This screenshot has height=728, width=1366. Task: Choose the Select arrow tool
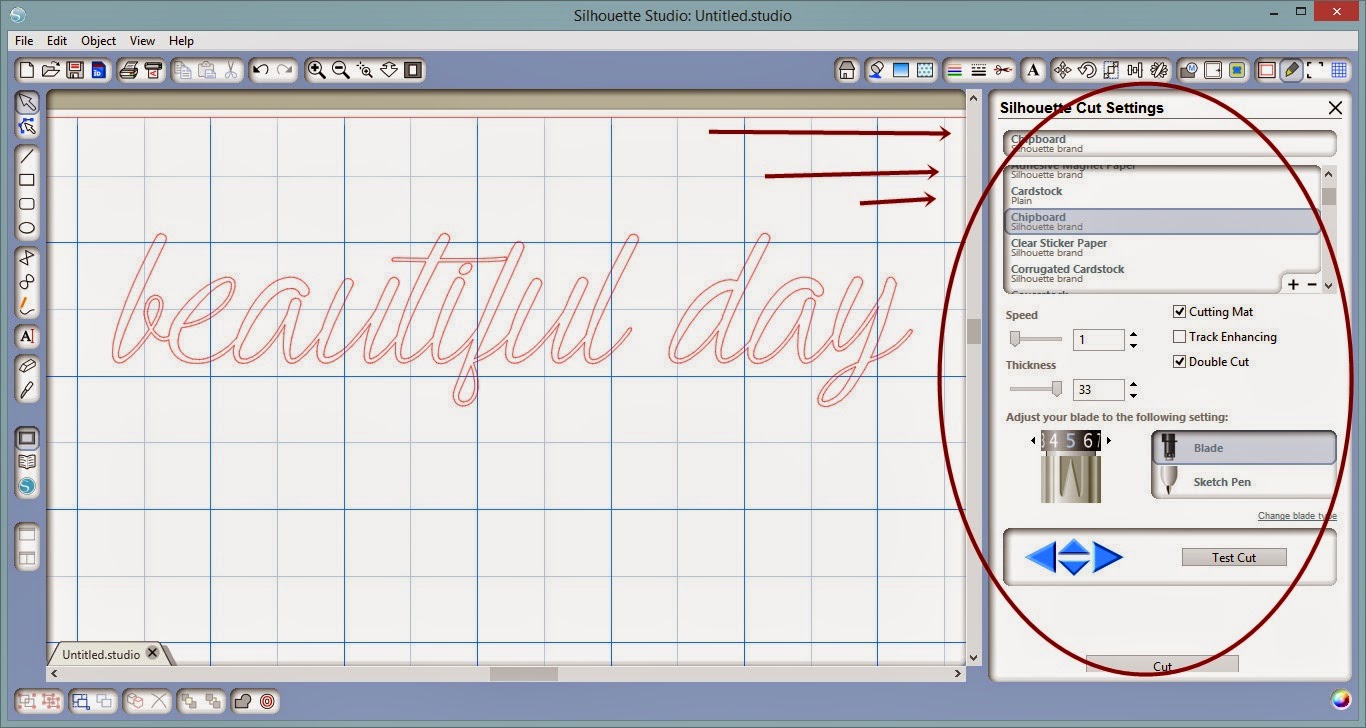tap(27, 102)
